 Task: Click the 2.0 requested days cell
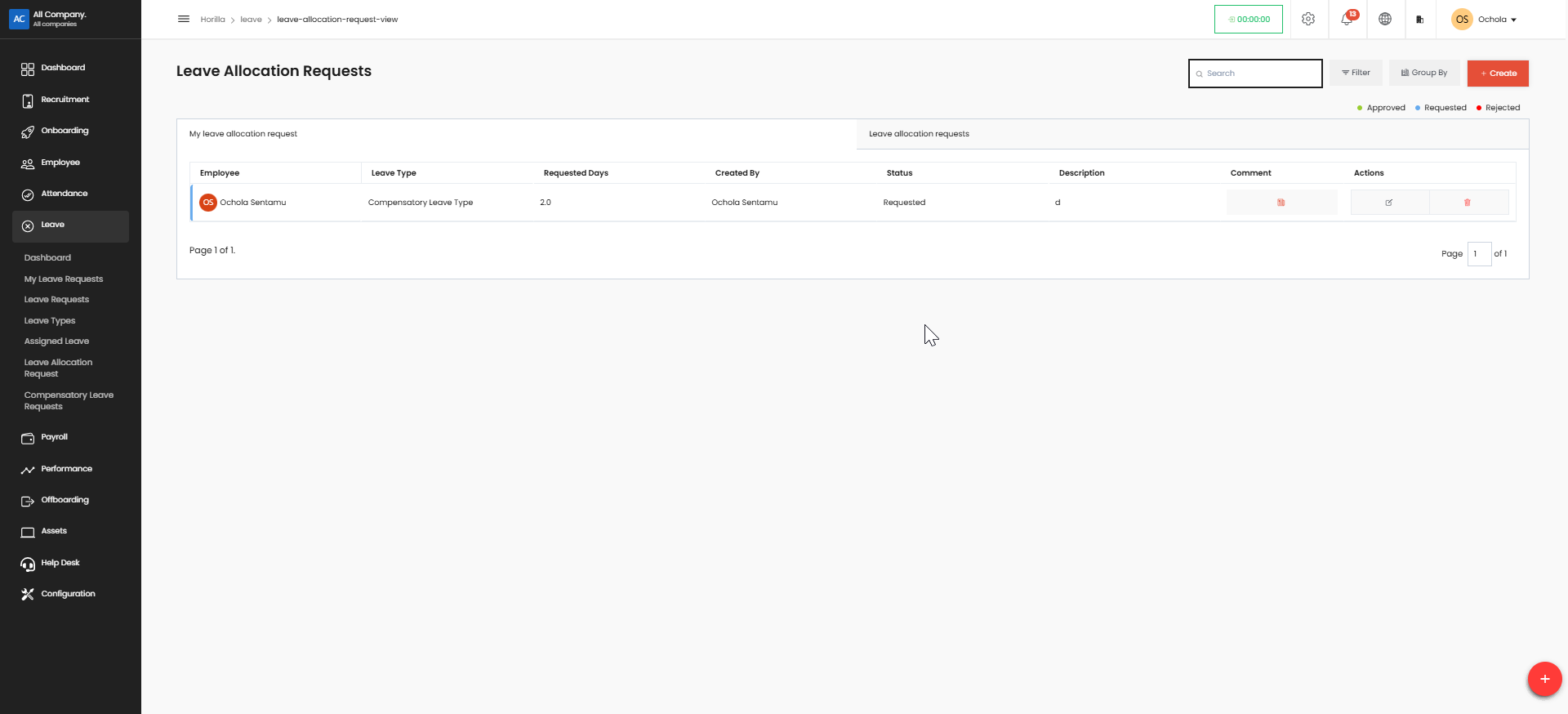[546, 203]
